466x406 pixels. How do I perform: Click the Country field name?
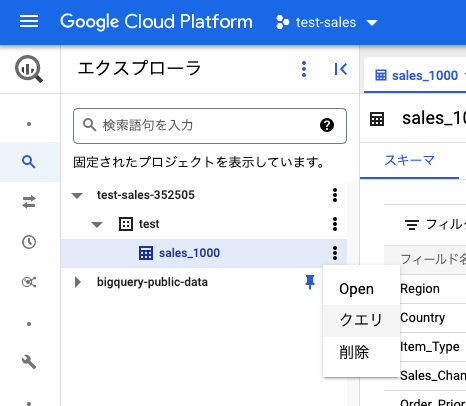[x=422, y=318]
